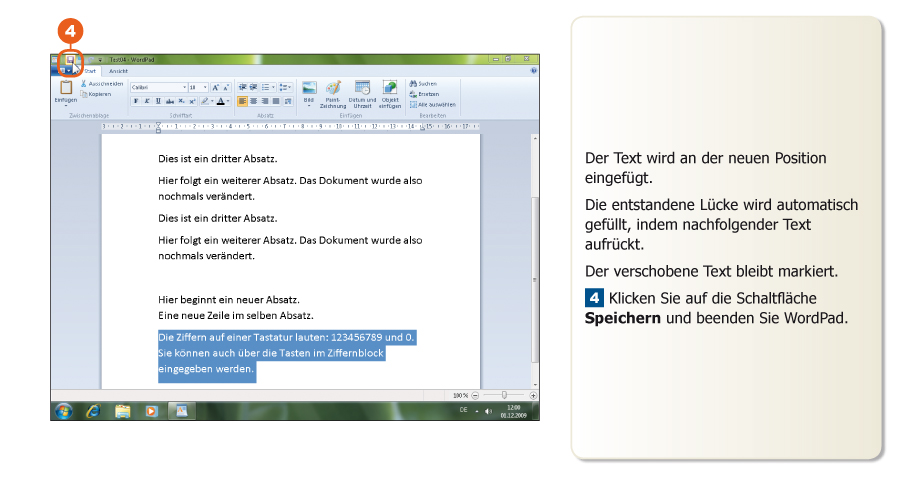This screenshot has height=480, width=900.
Task: Toggle underline (U) formatting
Action: tap(157, 101)
